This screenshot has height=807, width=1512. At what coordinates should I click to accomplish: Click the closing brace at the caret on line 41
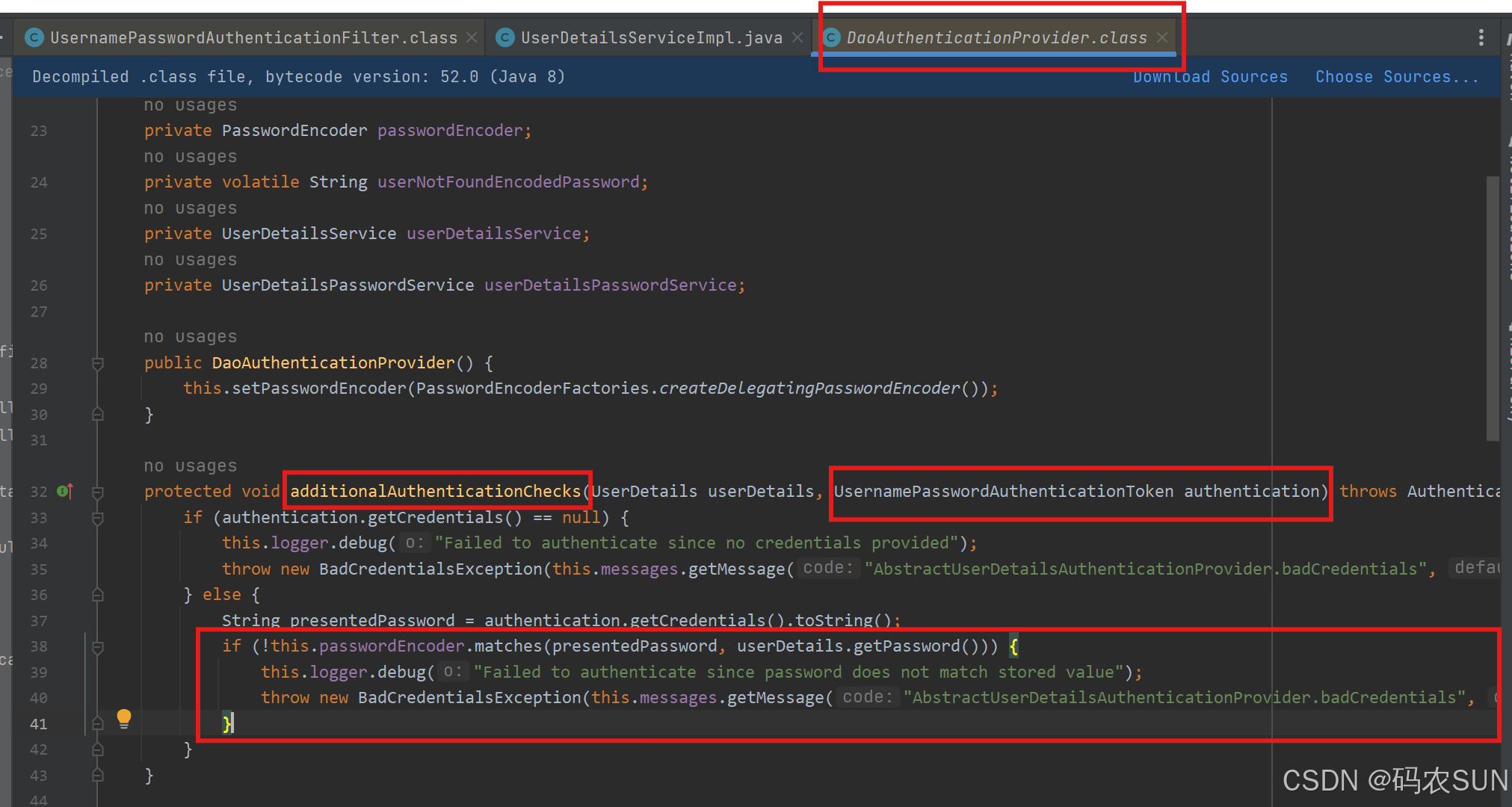coord(226,723)
